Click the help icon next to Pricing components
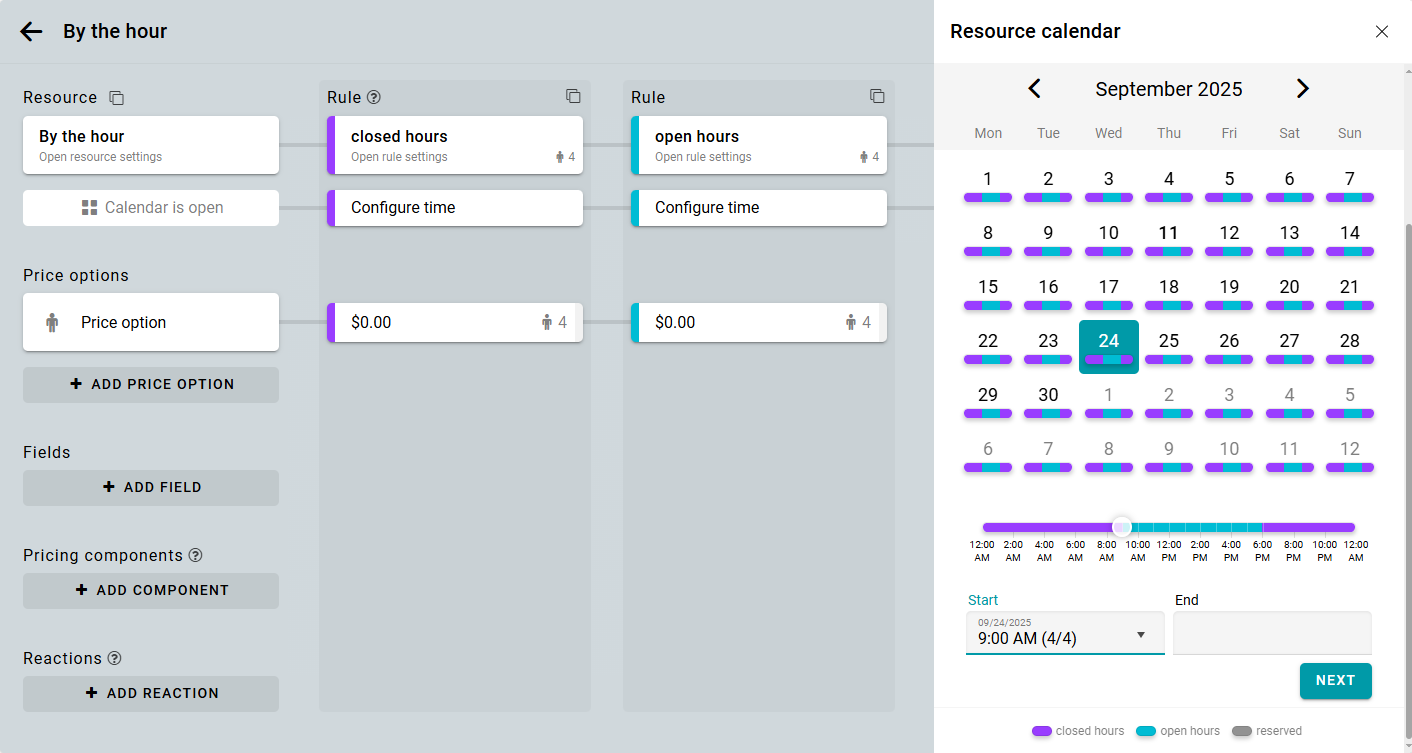 196,556
